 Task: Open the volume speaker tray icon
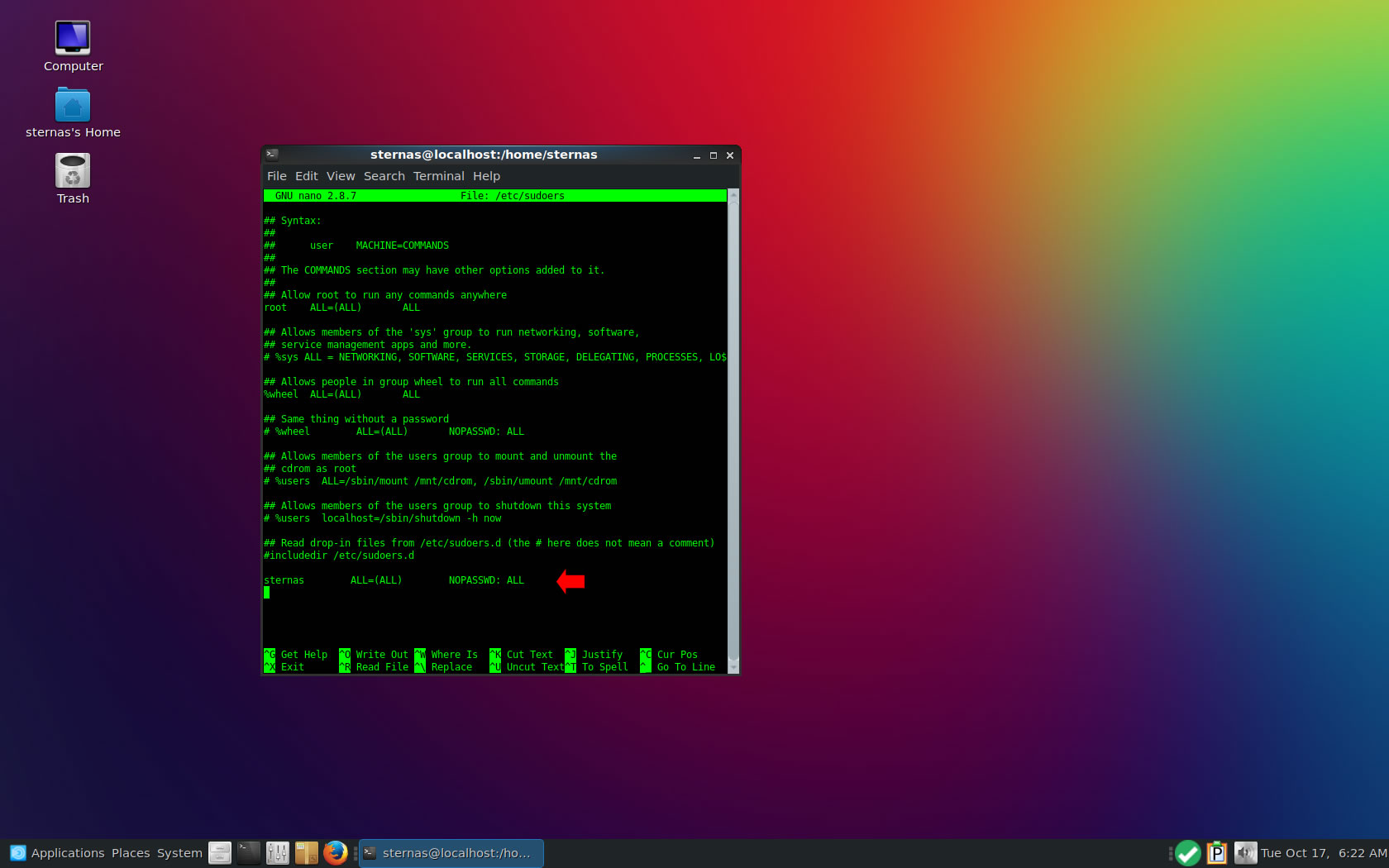[1245, 853]
